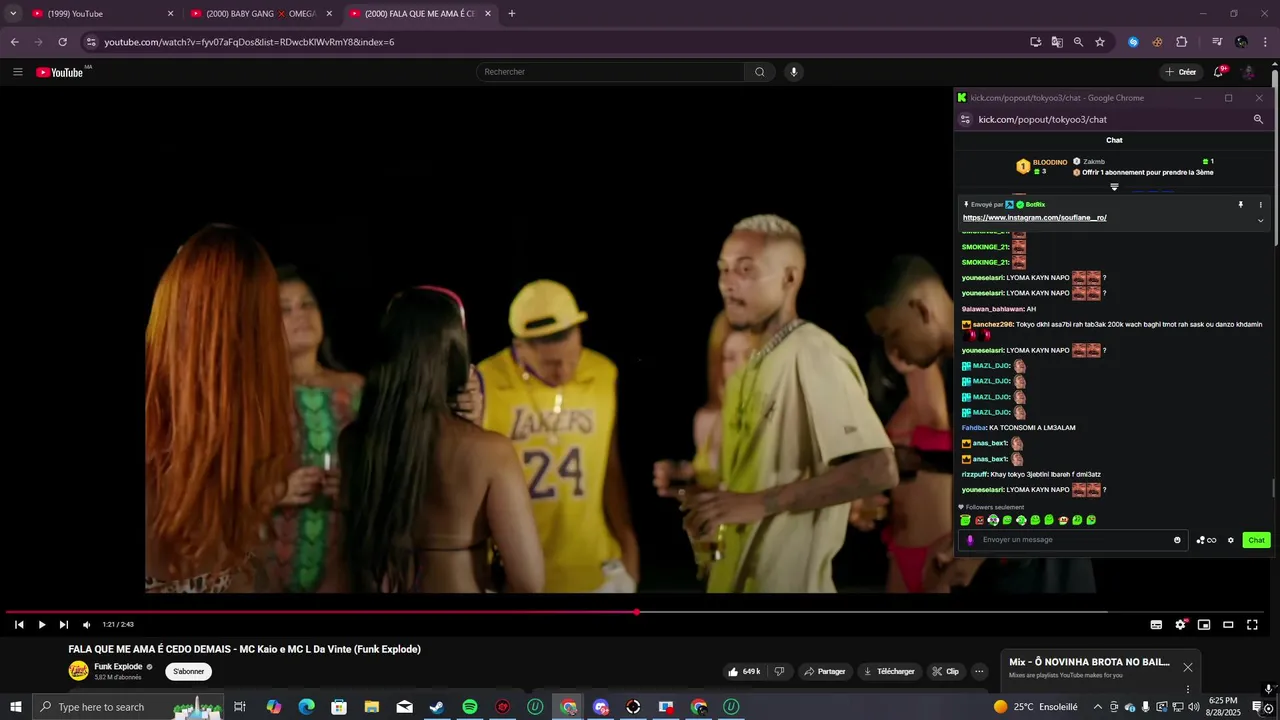
Task: Open a new browser tab
Action: [x=512, y=14]
